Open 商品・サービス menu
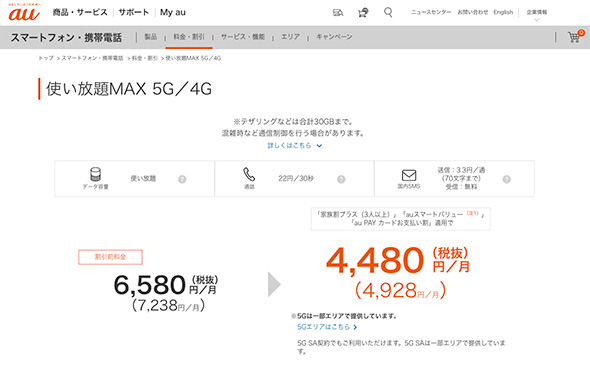 pos(80,12)
